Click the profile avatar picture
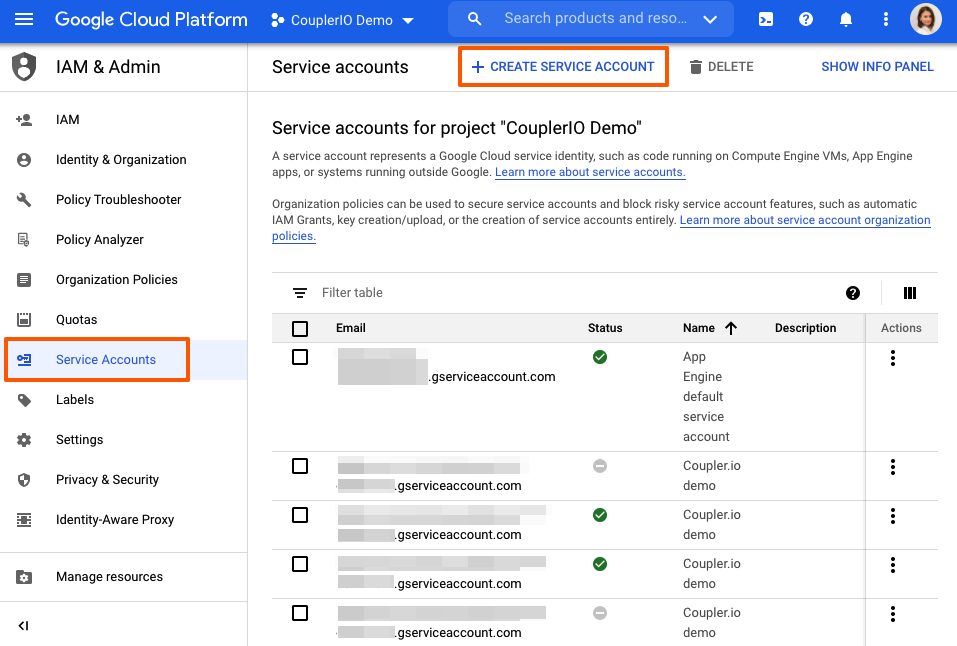The image size is (957, 646). 925,18
